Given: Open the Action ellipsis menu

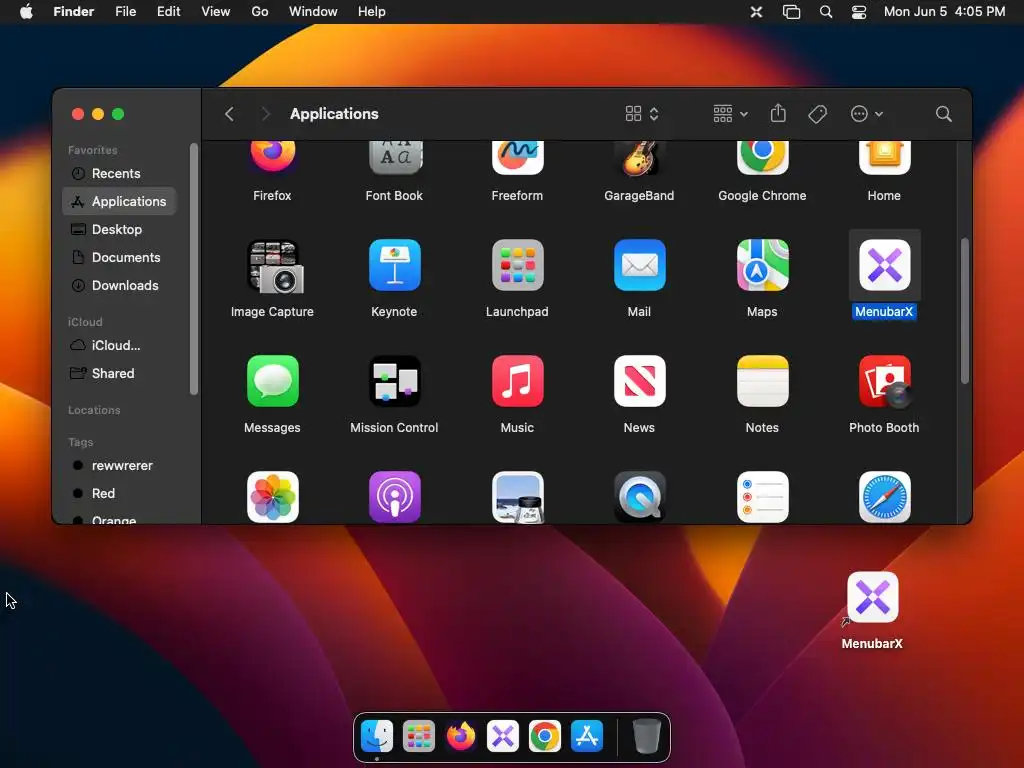Looking at the screenshot, I should pyautogui.click(x=867, y=114).
